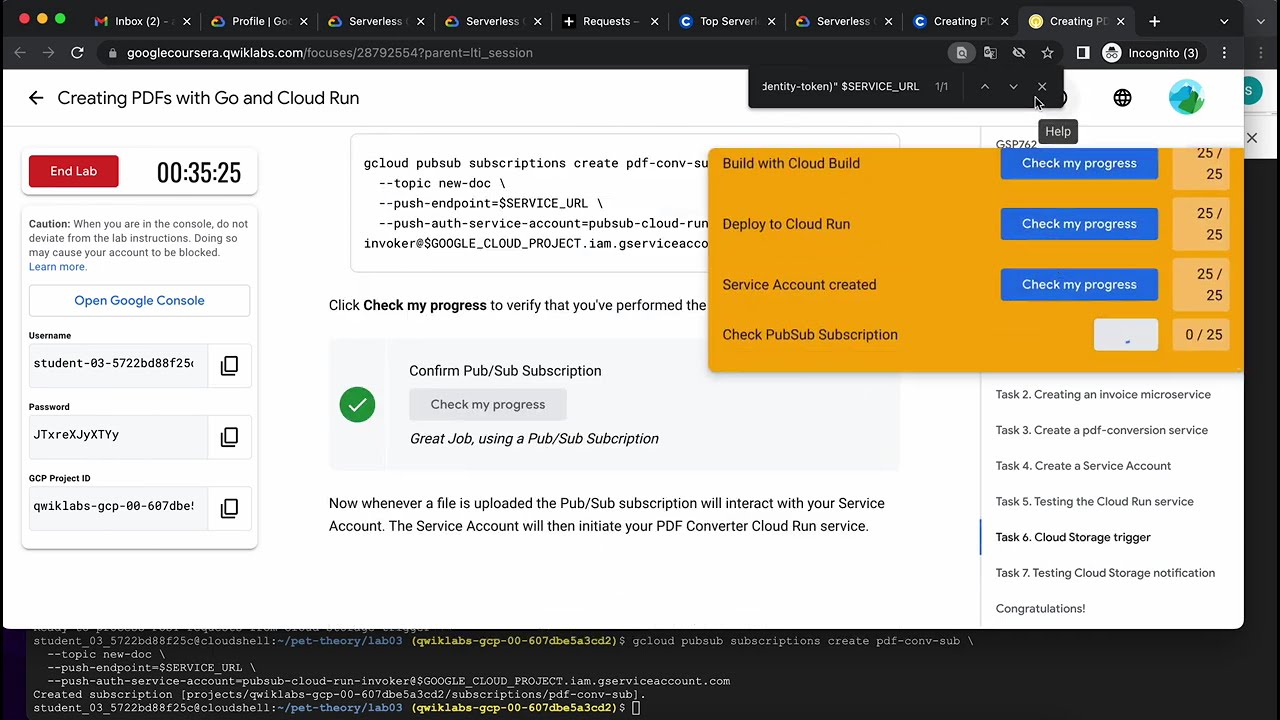Close the find-in-page bar

point(1042,87)
